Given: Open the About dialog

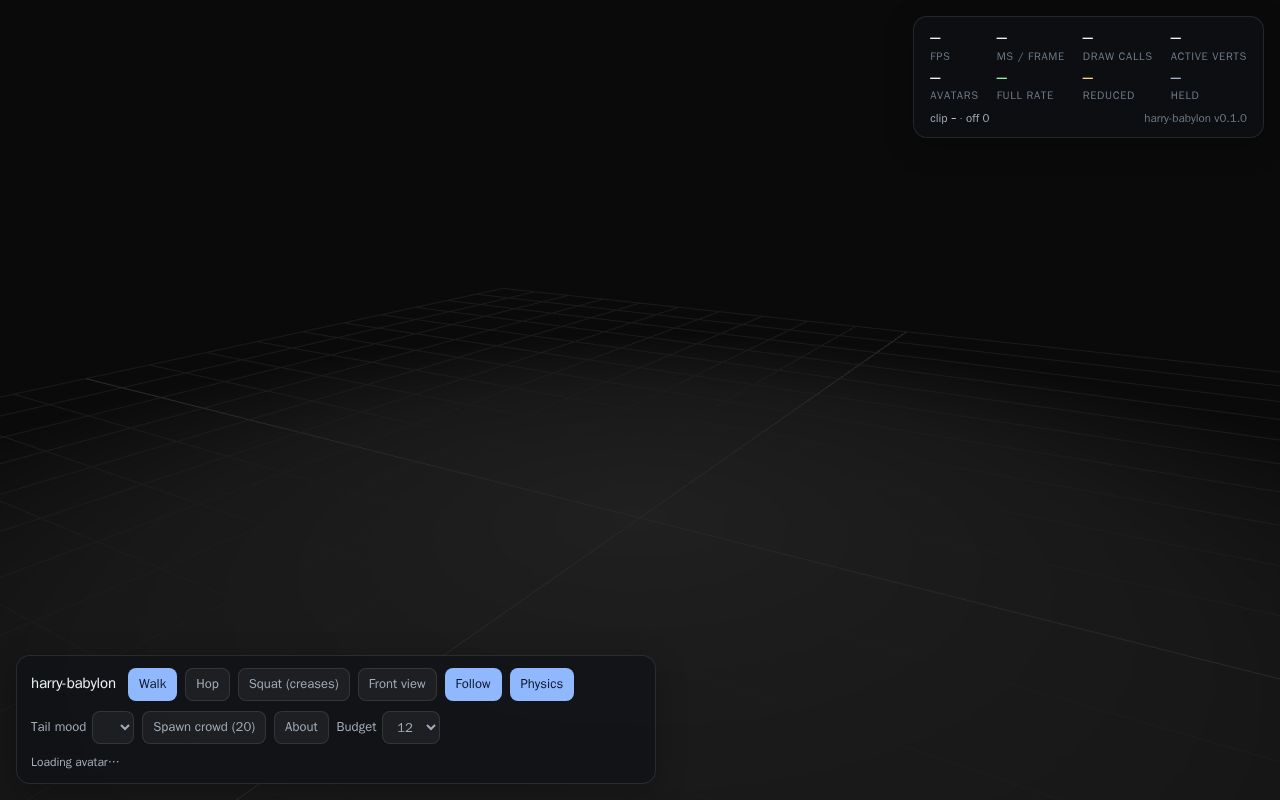Looking at the screenshot, I should click(x=301, y=727).
